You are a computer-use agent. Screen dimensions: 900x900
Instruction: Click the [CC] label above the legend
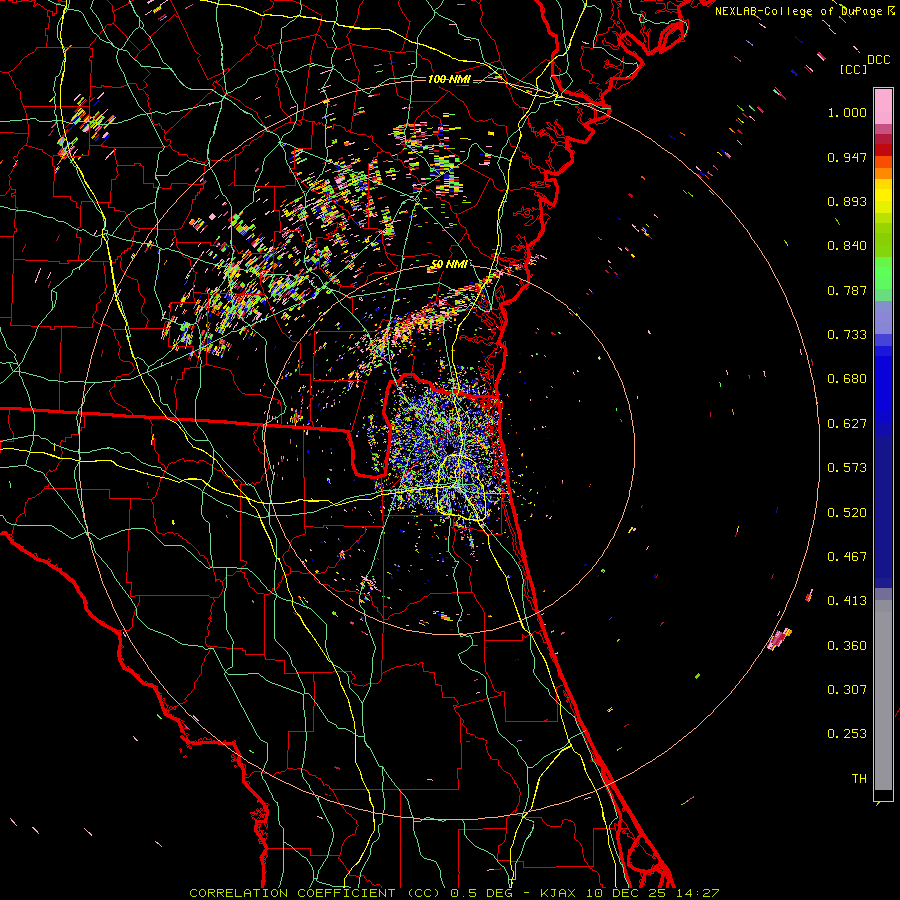point(853,69)
